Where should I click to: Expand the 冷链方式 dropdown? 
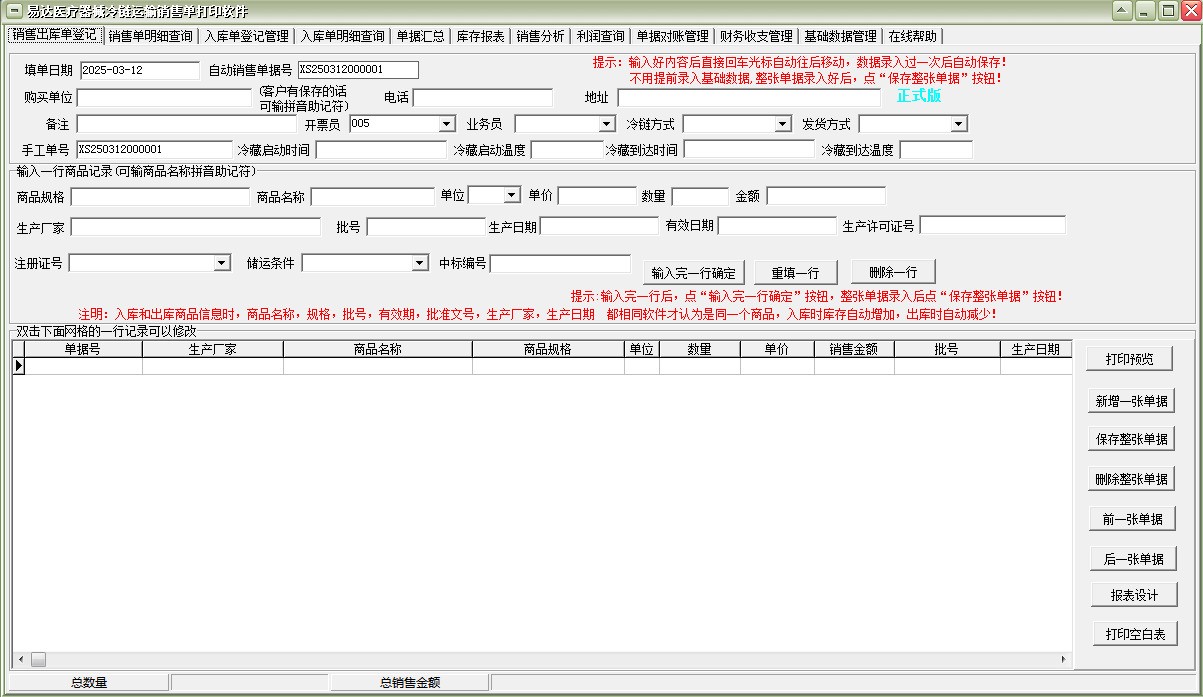[x=781, y=123]
